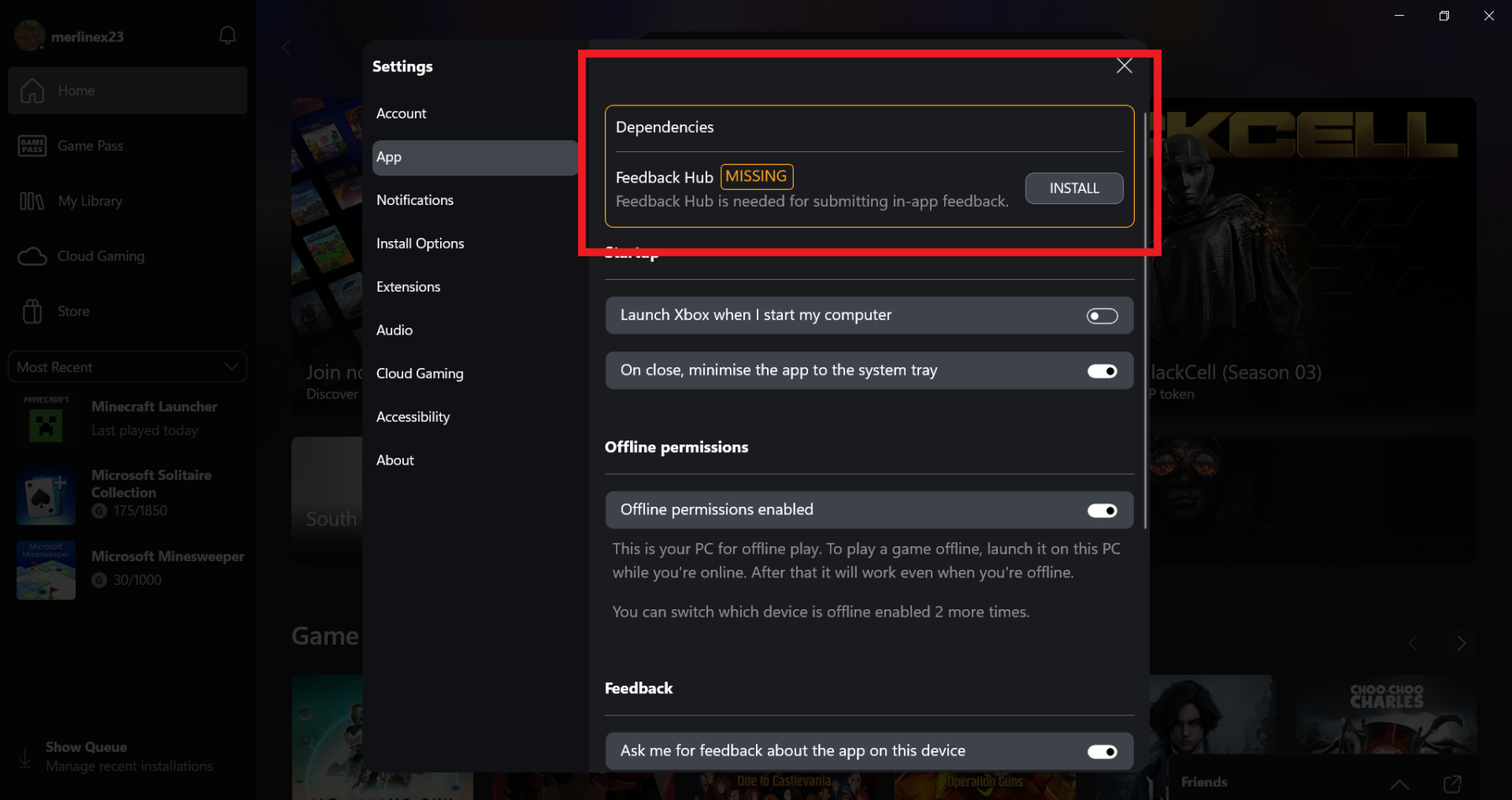Open Accessibility settings
This screenshot has width=1512, height=800.
[x=475, y=417]
